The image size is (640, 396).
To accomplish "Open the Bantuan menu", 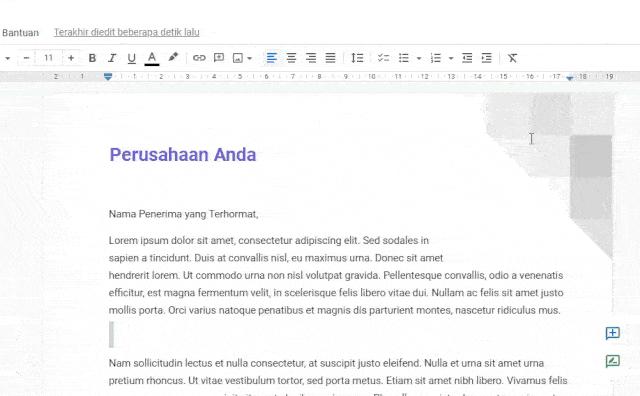I will coord(20,33).
